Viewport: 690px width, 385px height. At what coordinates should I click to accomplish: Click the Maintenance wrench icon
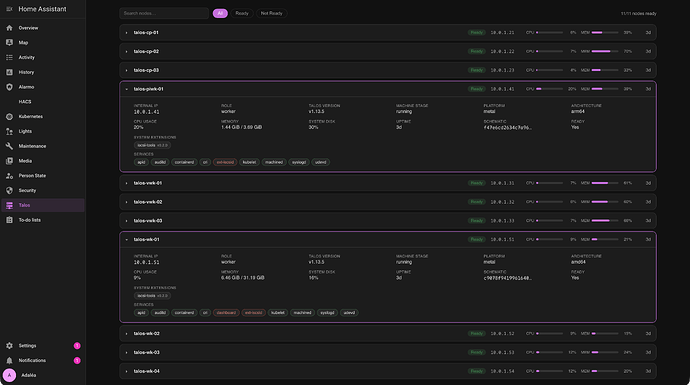(x=9, y=146)
